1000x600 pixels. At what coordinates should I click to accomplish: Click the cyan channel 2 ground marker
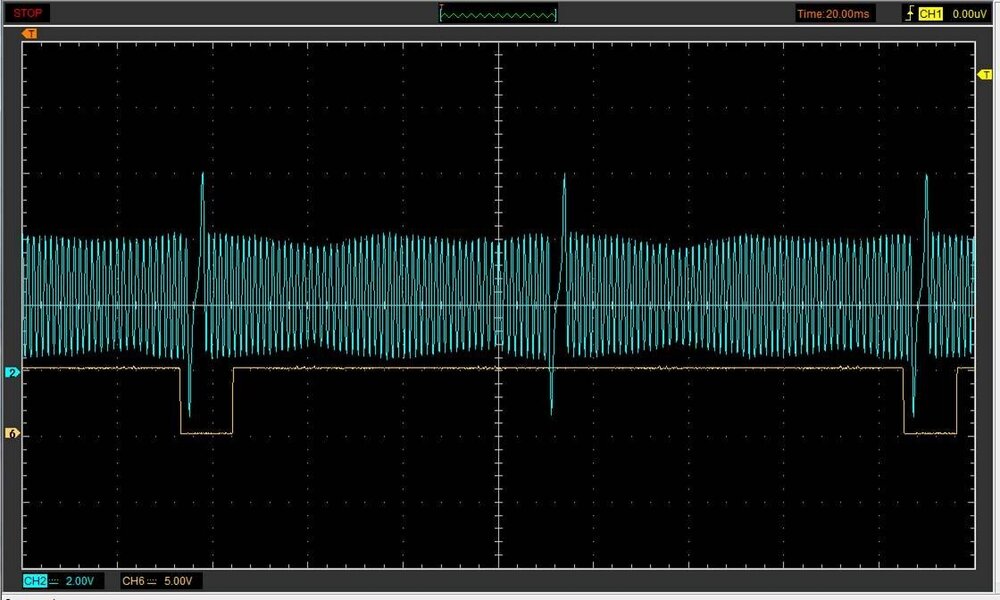point(12,372)
